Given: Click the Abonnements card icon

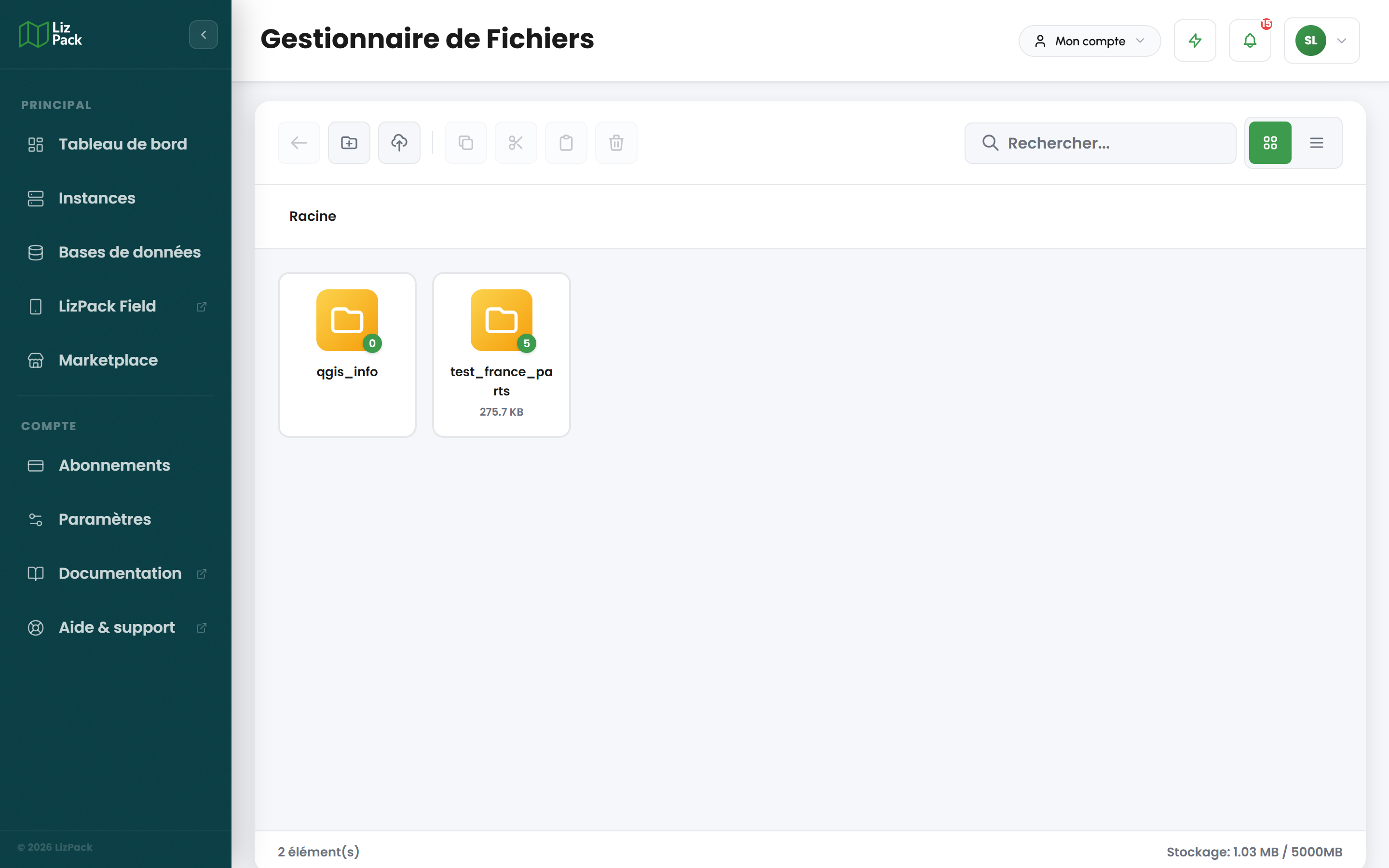Looking at the screenshot, I should [36, 465].
